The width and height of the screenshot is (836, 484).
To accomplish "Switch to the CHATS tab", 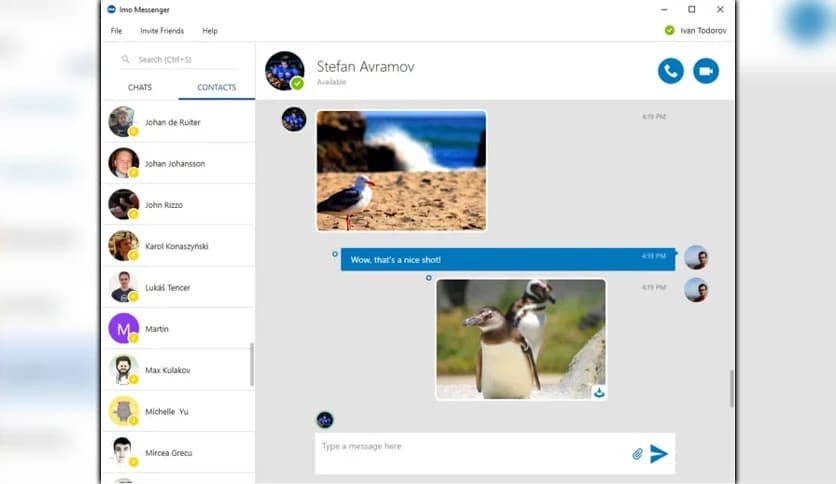I will coord(140,88).
